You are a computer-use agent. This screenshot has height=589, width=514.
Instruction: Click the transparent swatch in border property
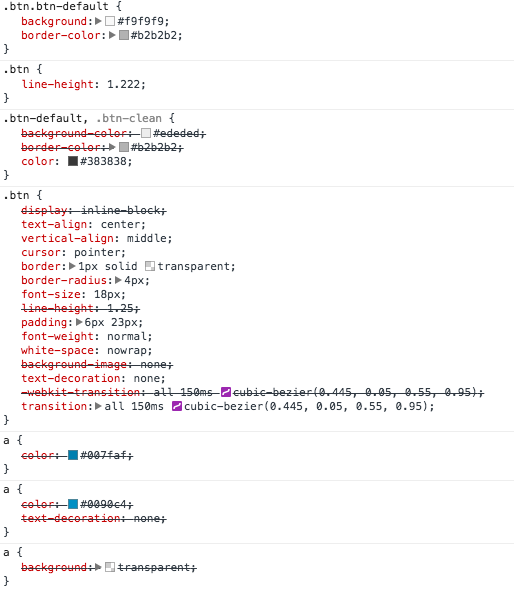[150, 266]
